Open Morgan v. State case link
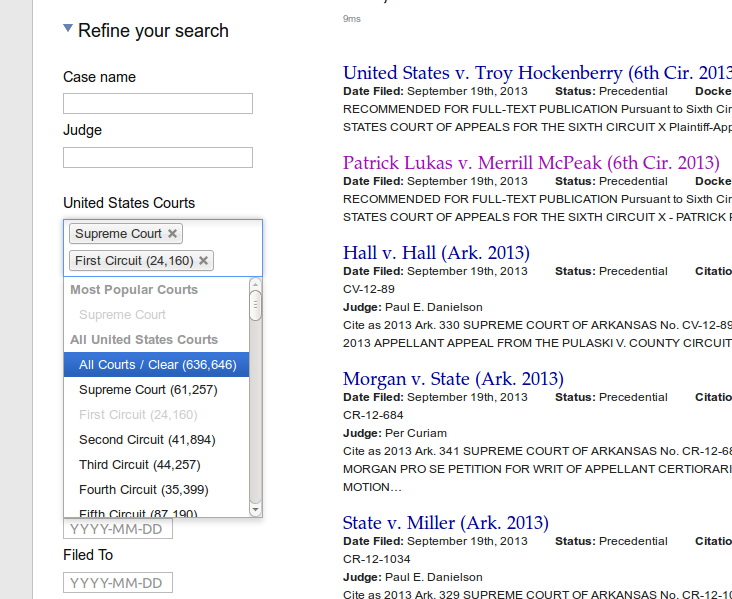The width and height of the screenshot is (732, 599). pos(453,379)
